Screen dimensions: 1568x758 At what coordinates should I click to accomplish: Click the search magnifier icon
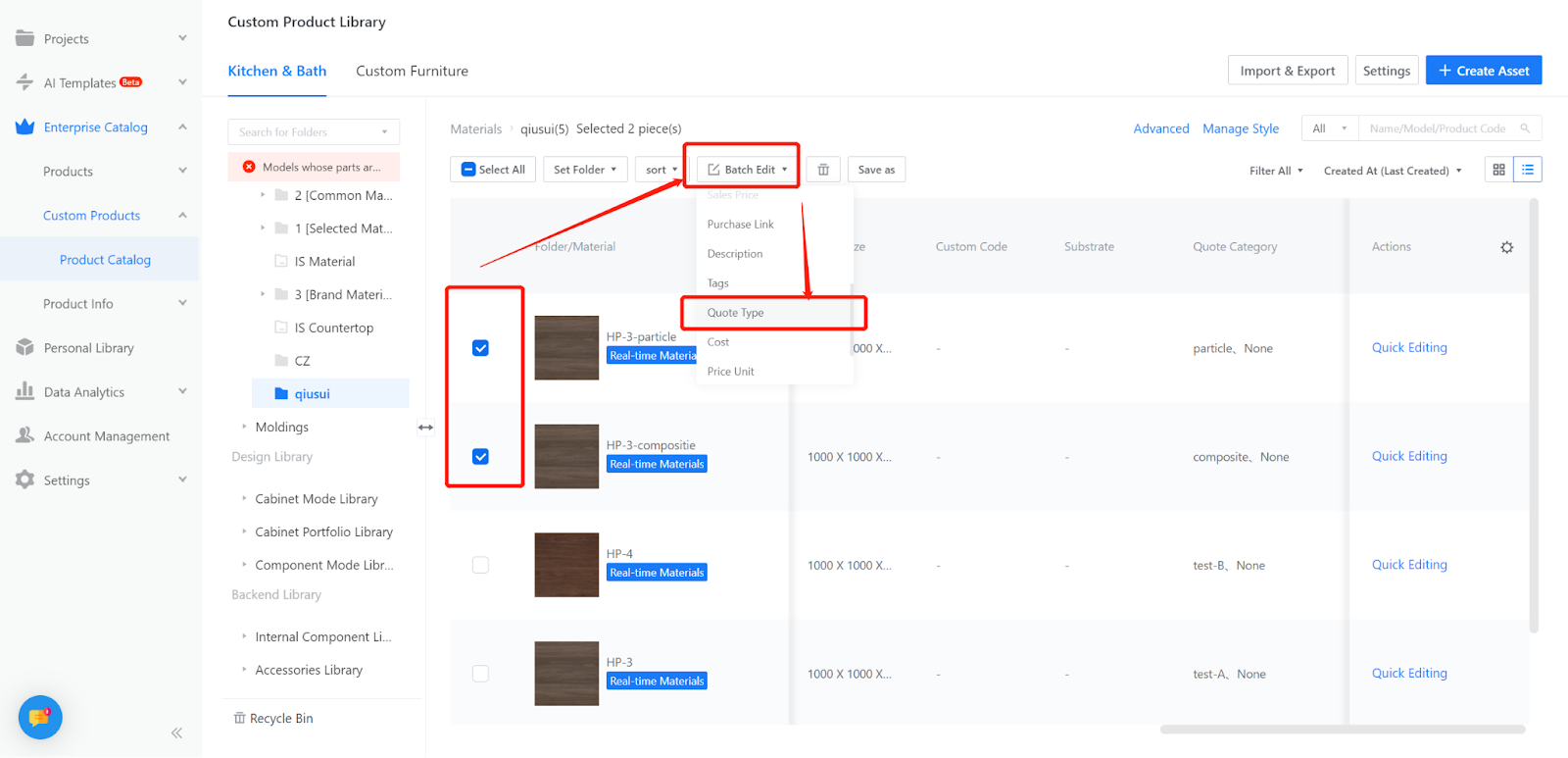1525,128
